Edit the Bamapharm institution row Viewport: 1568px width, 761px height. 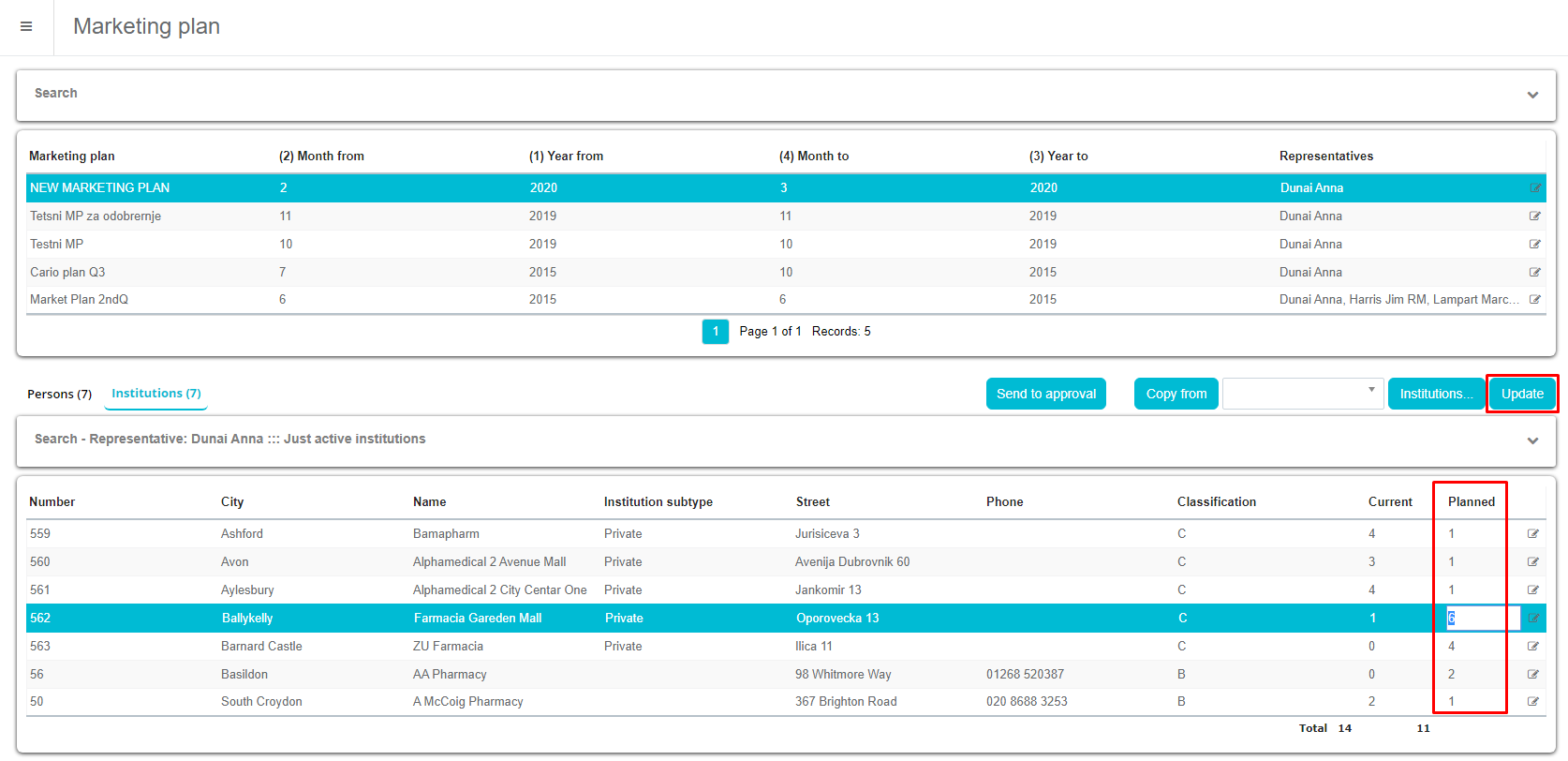click(x=1532, y=534)
